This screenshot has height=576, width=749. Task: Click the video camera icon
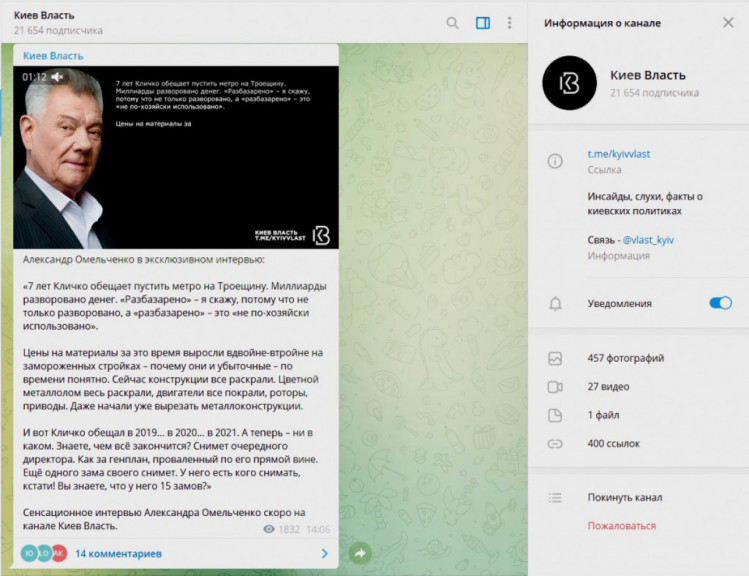pos(555,387)
